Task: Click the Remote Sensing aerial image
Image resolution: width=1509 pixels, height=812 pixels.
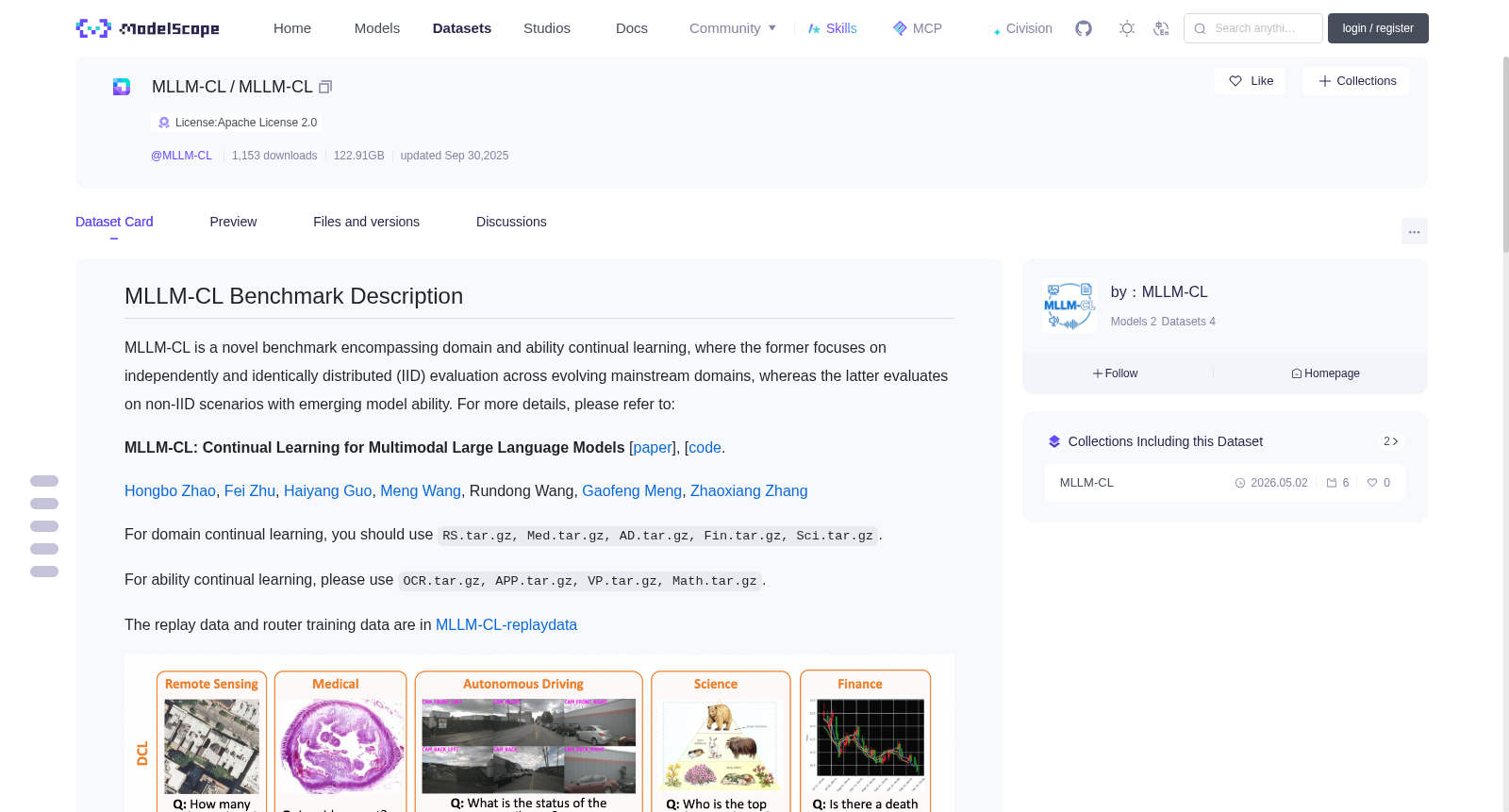Action: pos(211,747)
